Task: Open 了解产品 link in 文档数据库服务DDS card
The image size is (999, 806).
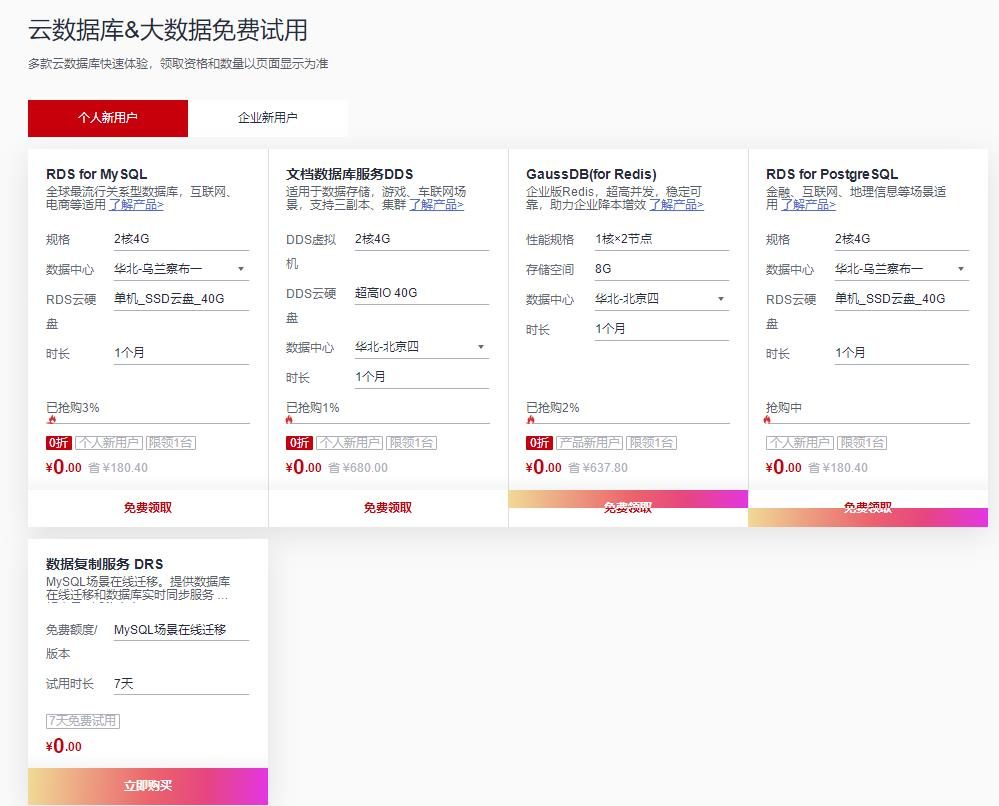Action: click(436, 205)
